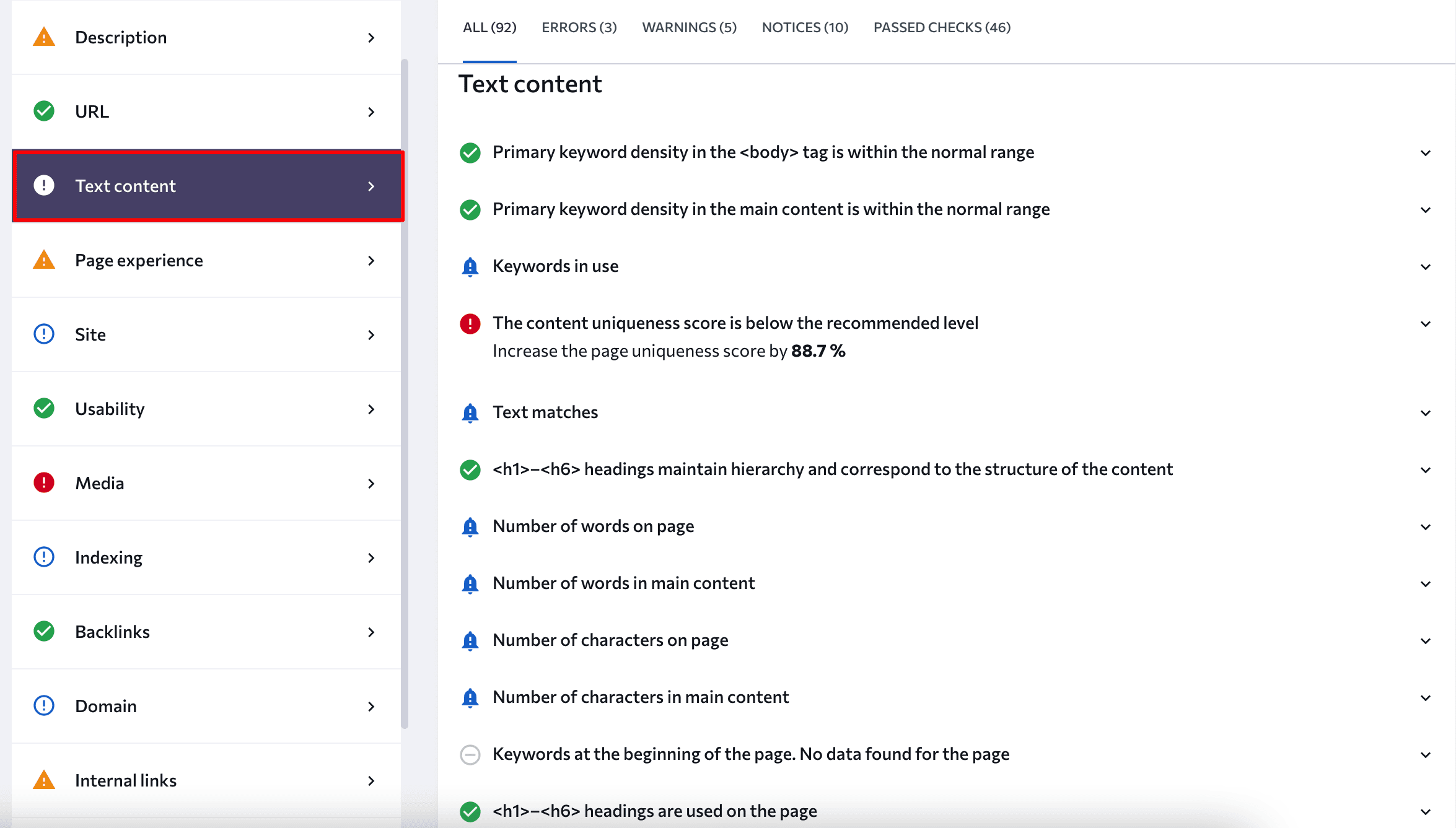
Task: Select the ERRORS (3) tab
Action: (x=579, y=27)
